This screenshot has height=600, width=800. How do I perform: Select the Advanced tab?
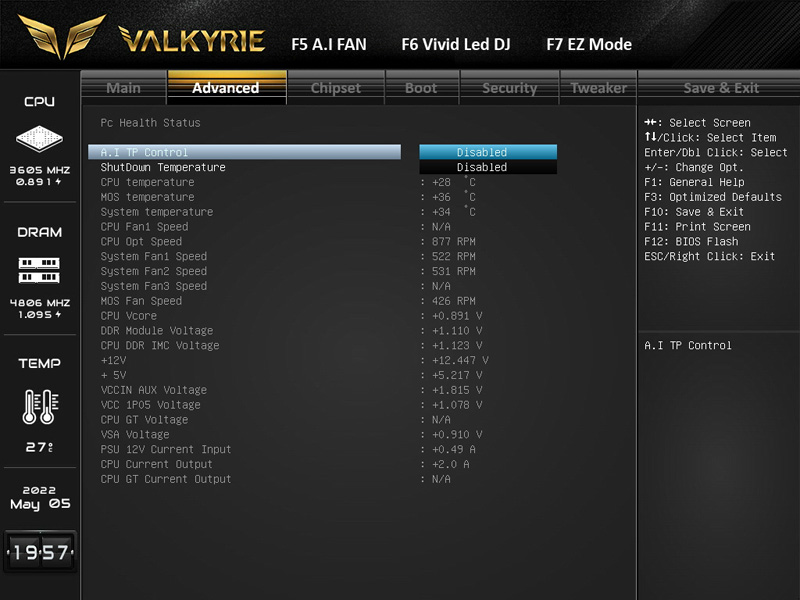(227, 88)
